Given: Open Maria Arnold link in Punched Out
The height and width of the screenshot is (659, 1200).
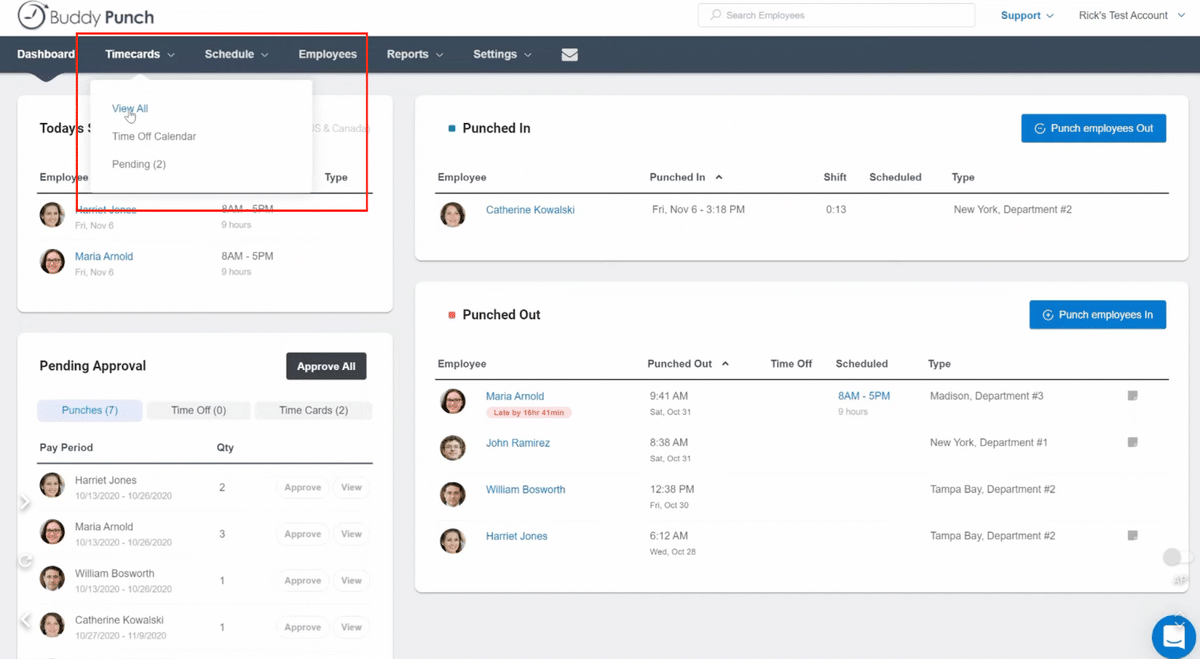Looking at the screenshot, I should click(x=515, y=396).
